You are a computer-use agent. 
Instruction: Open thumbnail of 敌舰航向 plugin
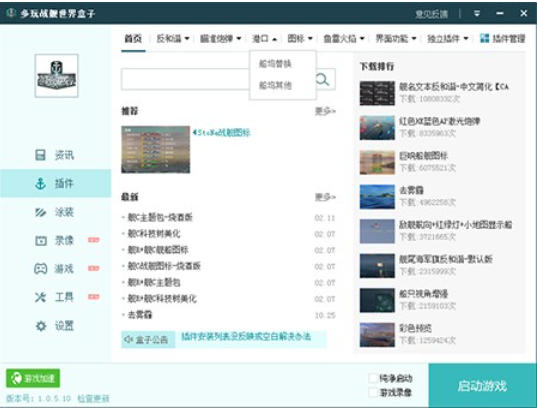click(x=377, y=231)
